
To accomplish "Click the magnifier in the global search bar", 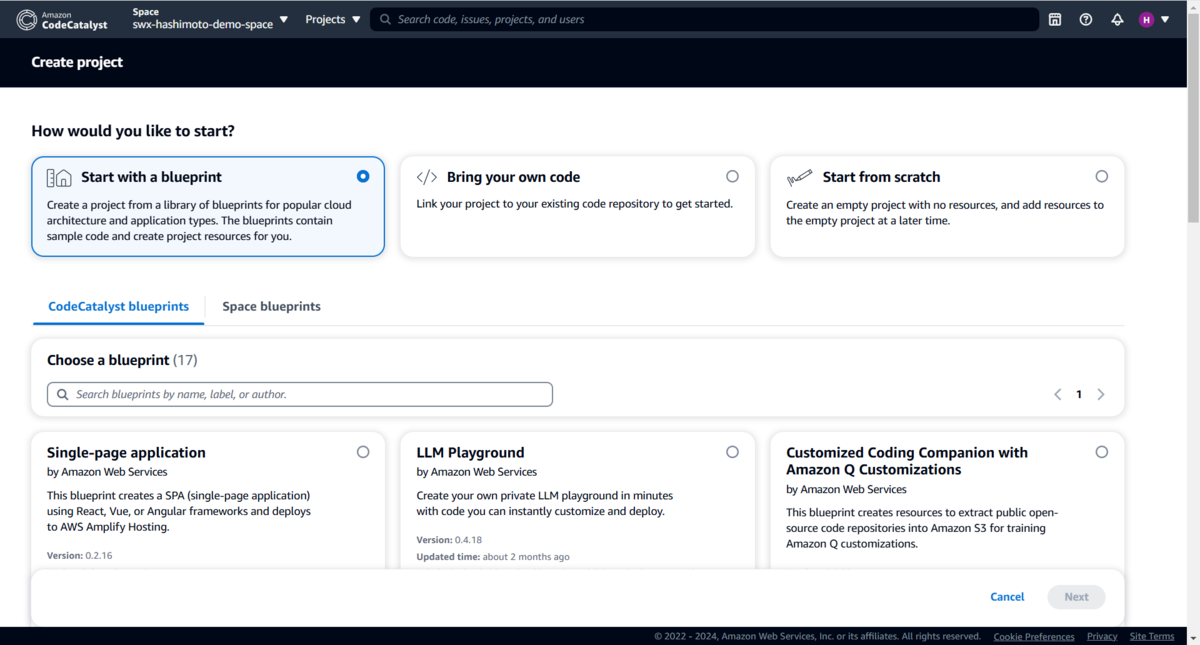I will click(x=385, y=19).
